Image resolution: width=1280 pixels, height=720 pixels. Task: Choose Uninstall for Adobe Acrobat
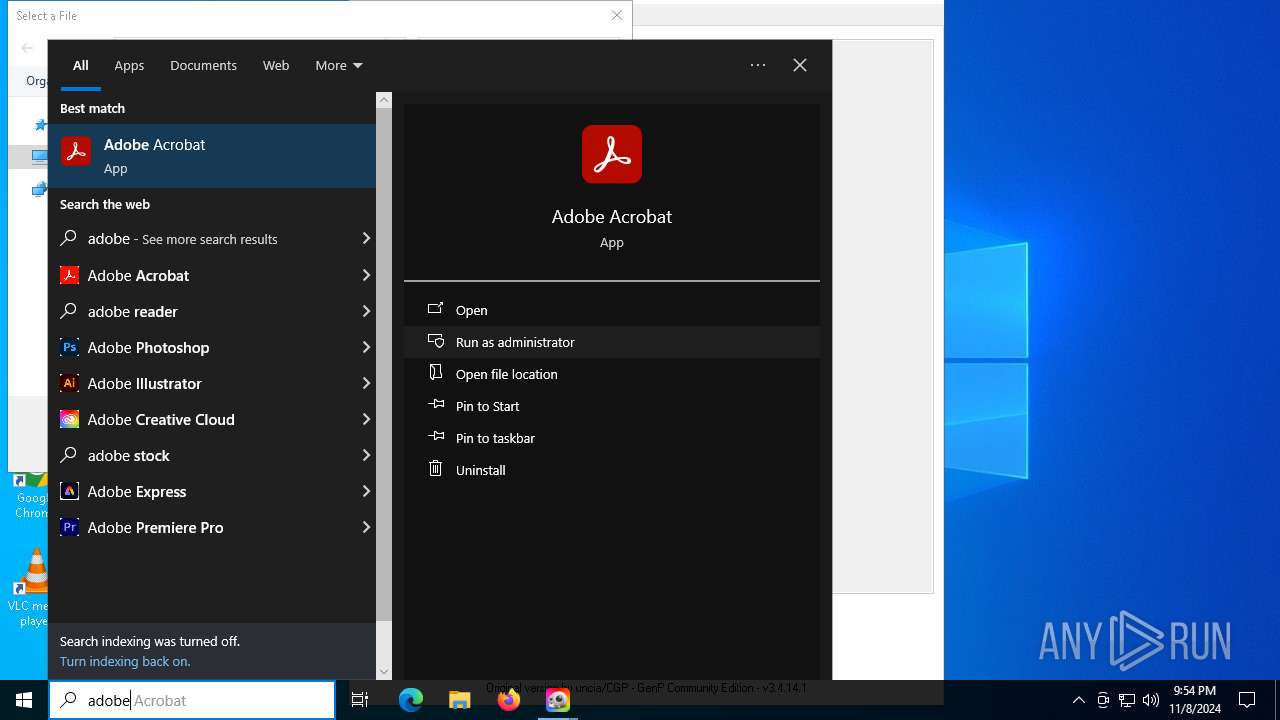(612, 470)
